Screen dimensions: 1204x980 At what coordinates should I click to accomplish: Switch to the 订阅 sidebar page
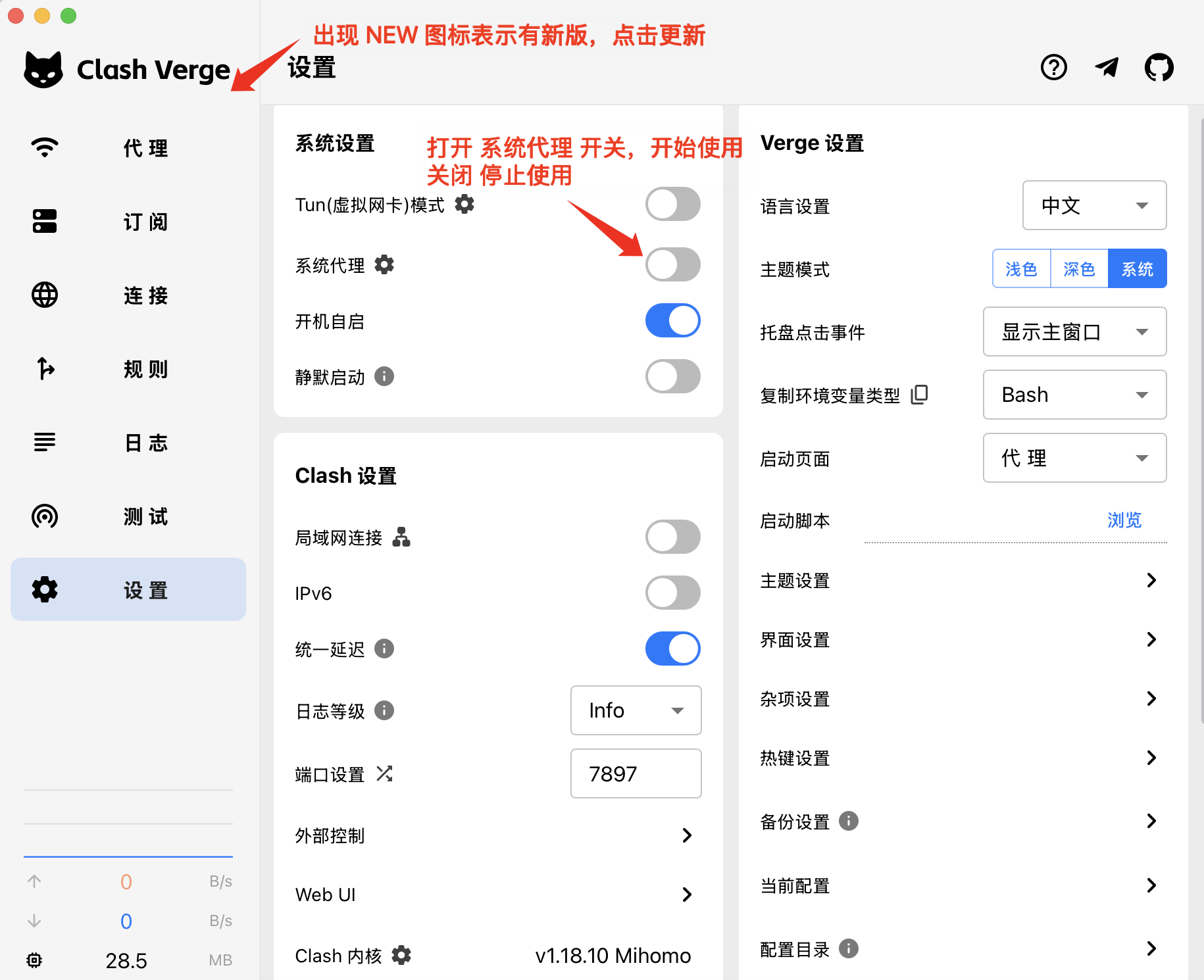[x=128, y=222]
